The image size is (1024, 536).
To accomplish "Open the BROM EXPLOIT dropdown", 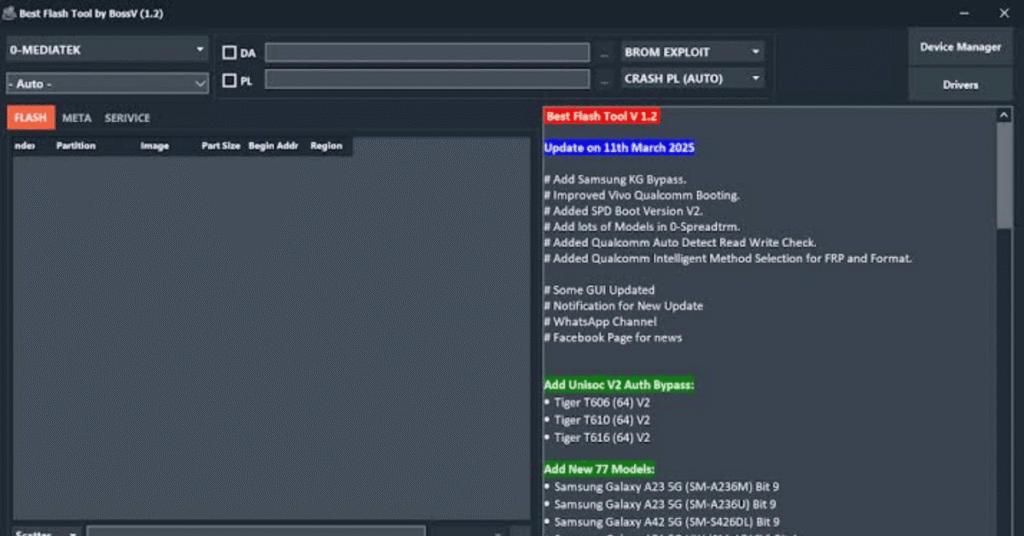I will [x=692, y=52].
